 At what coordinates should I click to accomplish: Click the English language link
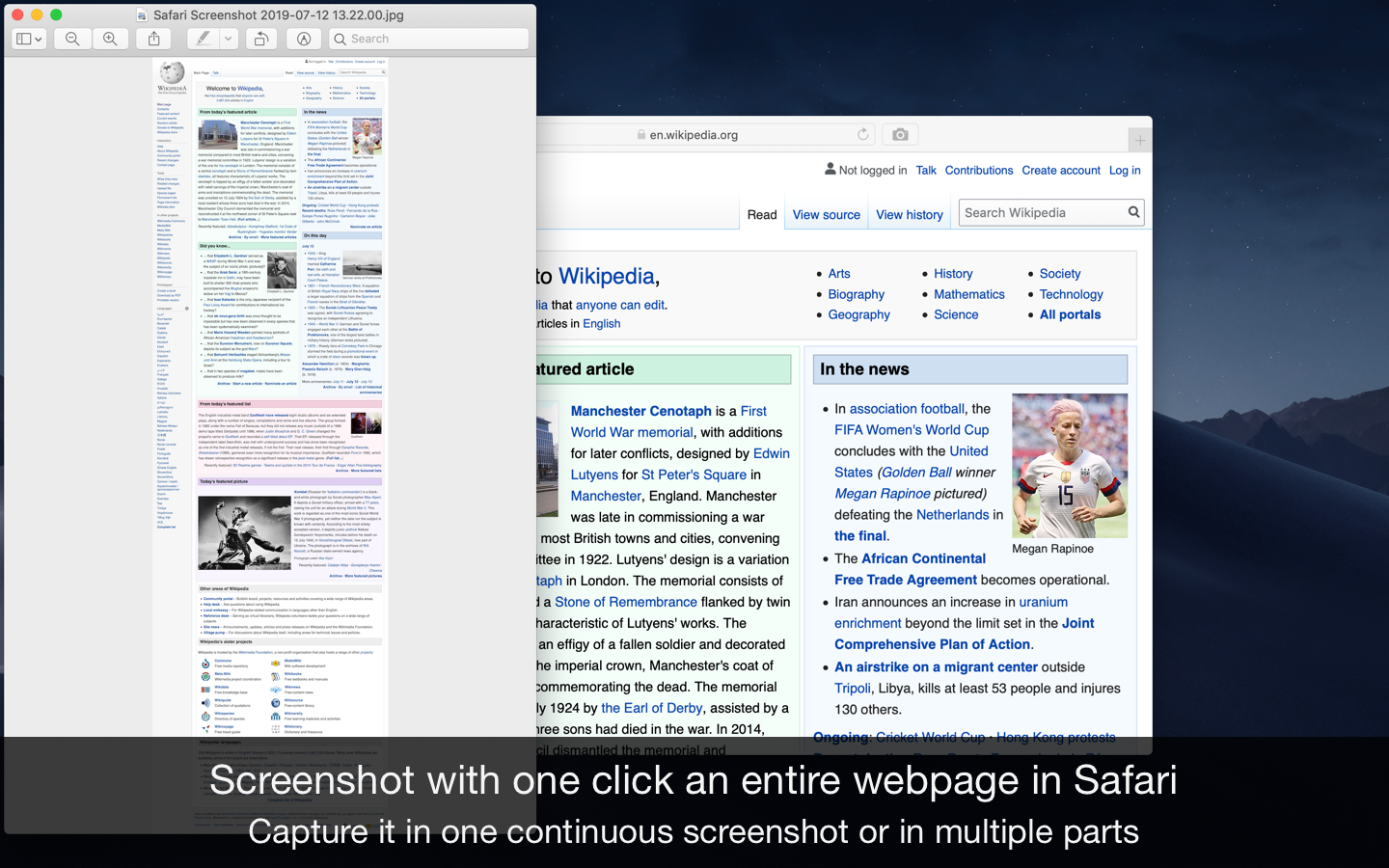602,324
